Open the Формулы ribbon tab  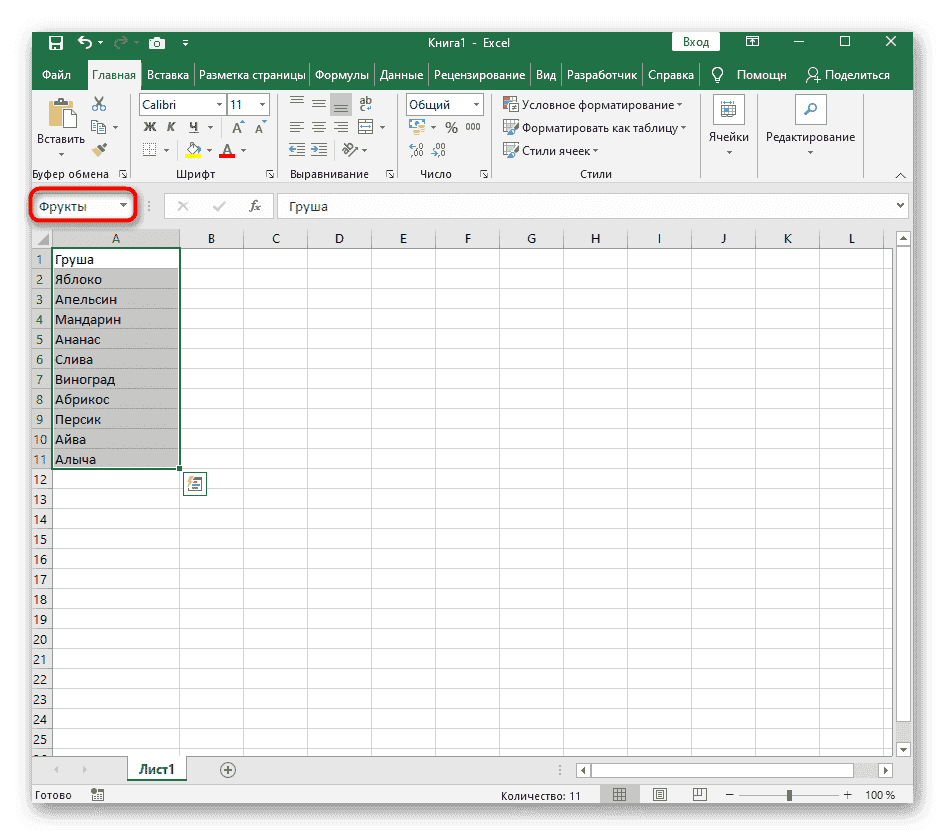[x=341, y=75]
